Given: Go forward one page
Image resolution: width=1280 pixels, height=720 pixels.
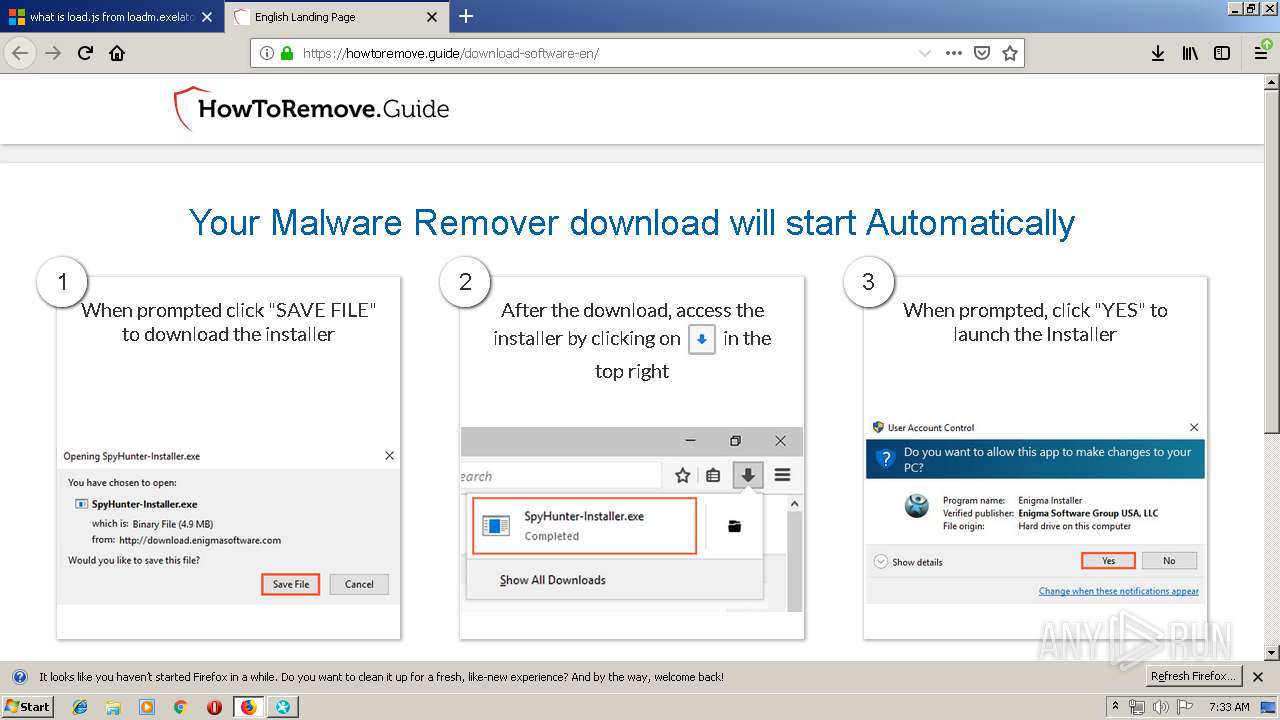Looking at the screenshot, I should pos(53,53).
